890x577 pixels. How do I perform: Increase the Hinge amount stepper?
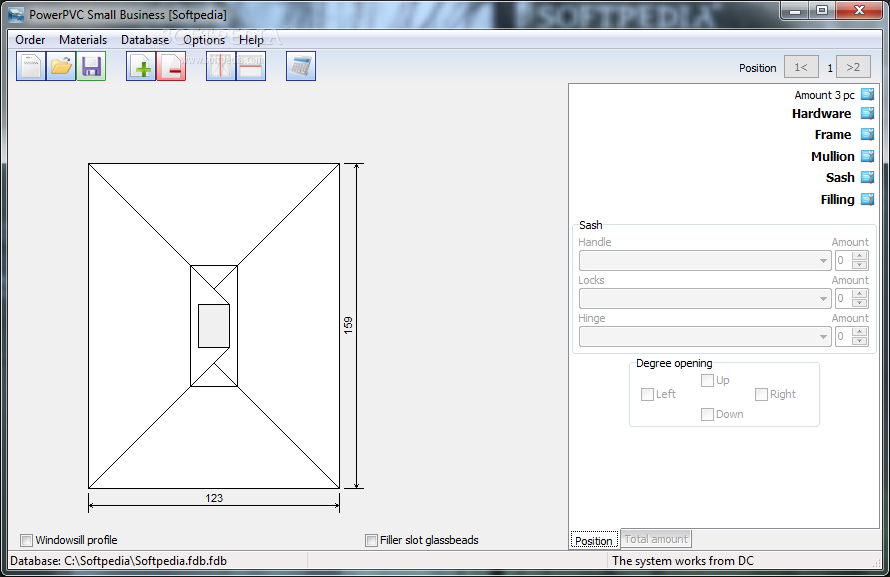860,332
